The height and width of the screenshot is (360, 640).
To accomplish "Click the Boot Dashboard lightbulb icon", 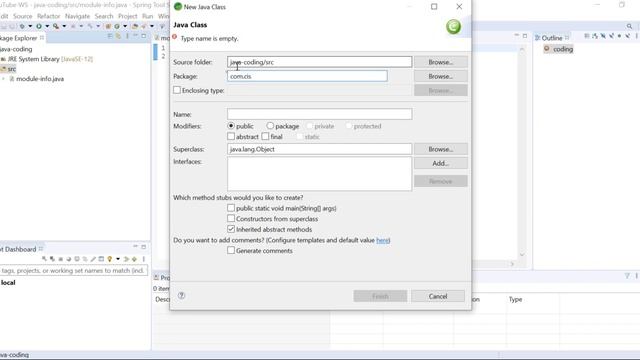I will point(109,259).
